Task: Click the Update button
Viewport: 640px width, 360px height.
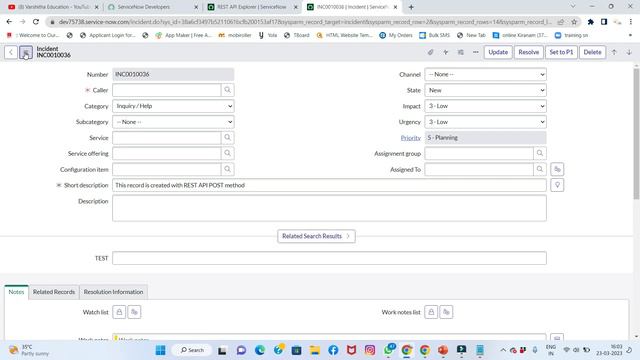Action: tap(498, 52)
